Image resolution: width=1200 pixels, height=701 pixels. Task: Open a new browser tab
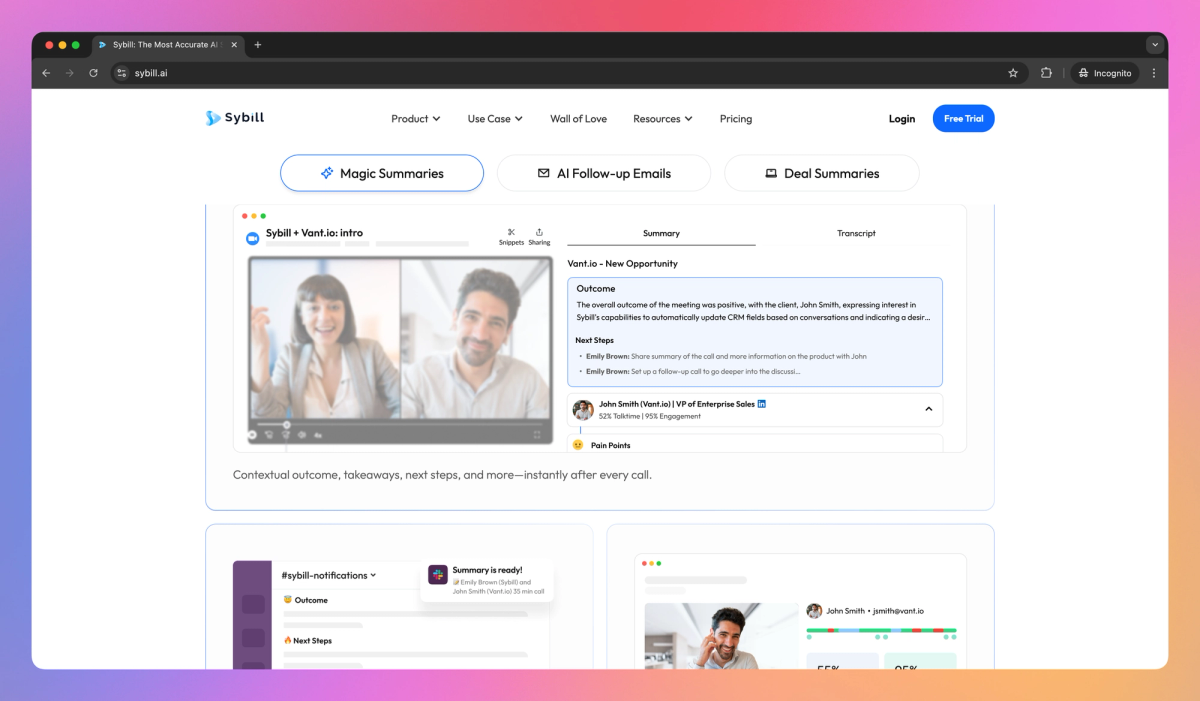pos(258,45)
